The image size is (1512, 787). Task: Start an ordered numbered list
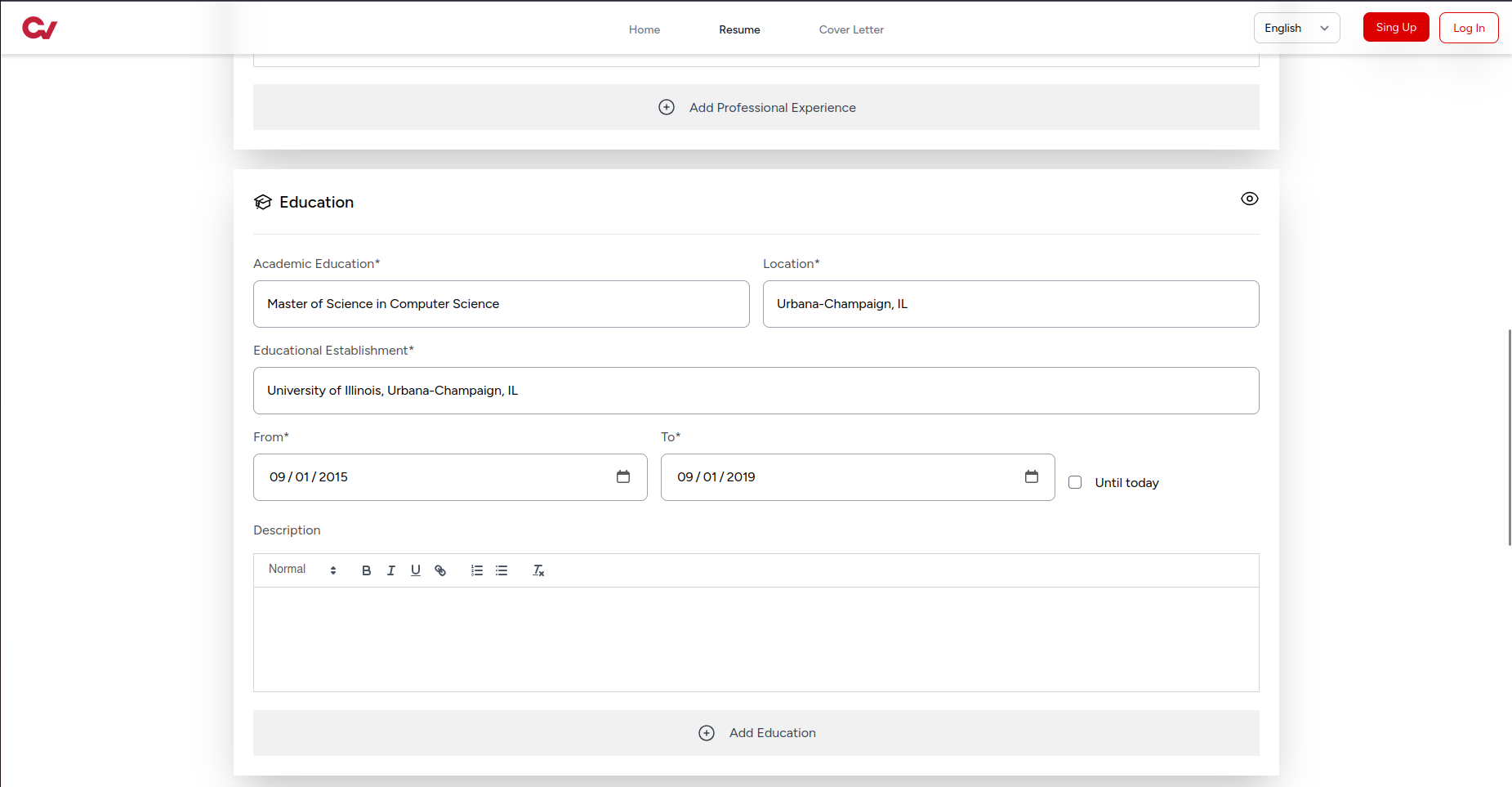pos(477,570)
